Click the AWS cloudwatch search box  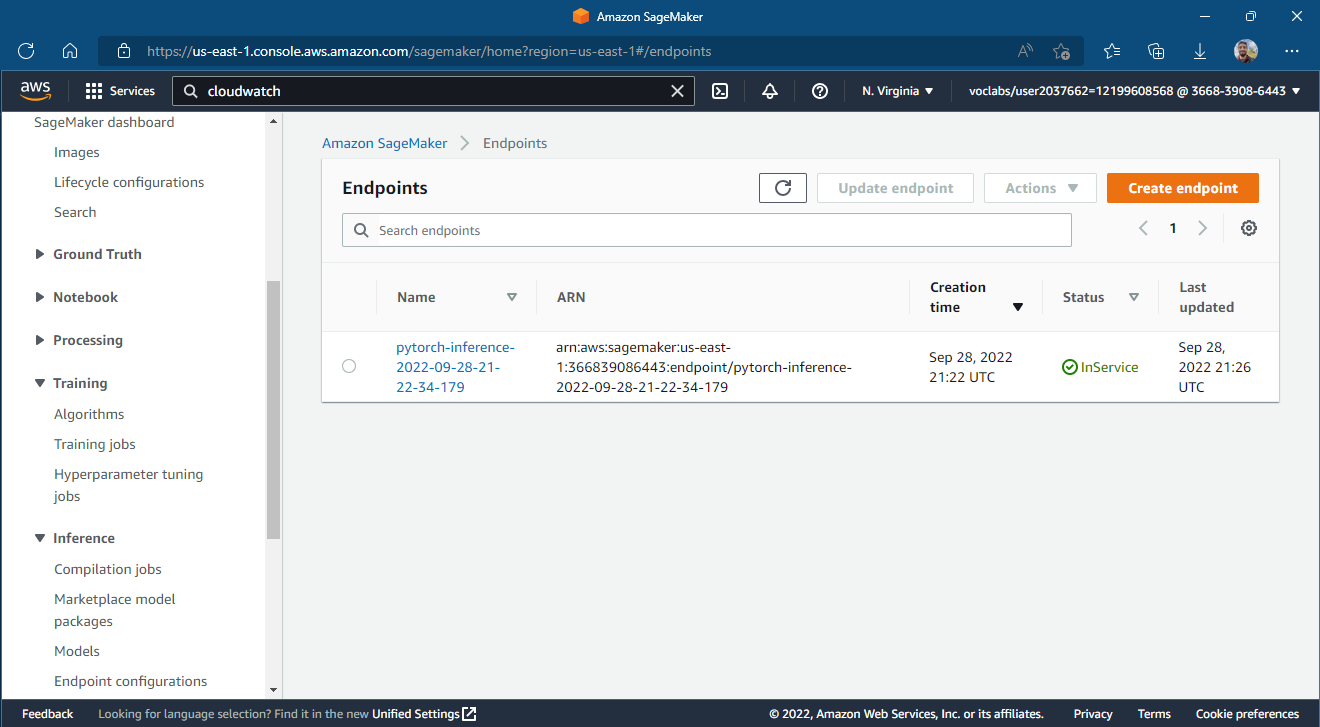click(434, 91)
